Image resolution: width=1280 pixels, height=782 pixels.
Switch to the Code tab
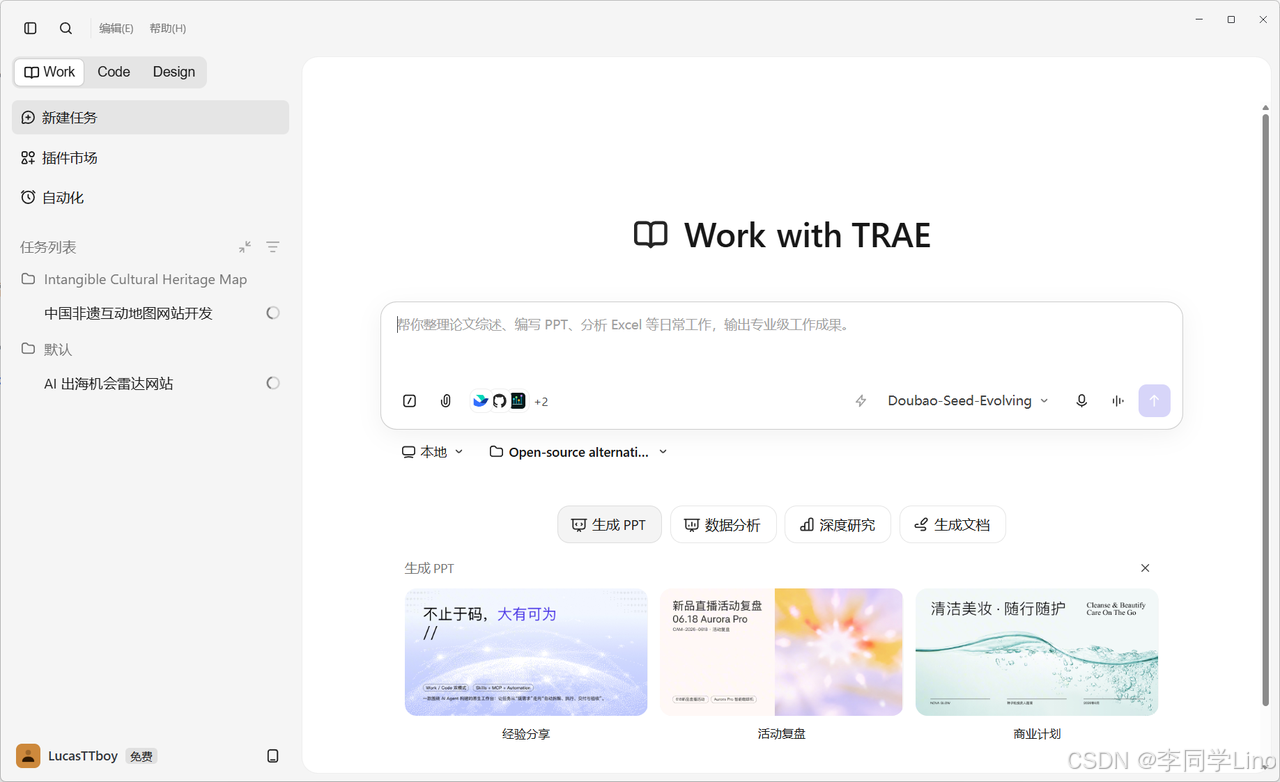[x=114, y=72]
